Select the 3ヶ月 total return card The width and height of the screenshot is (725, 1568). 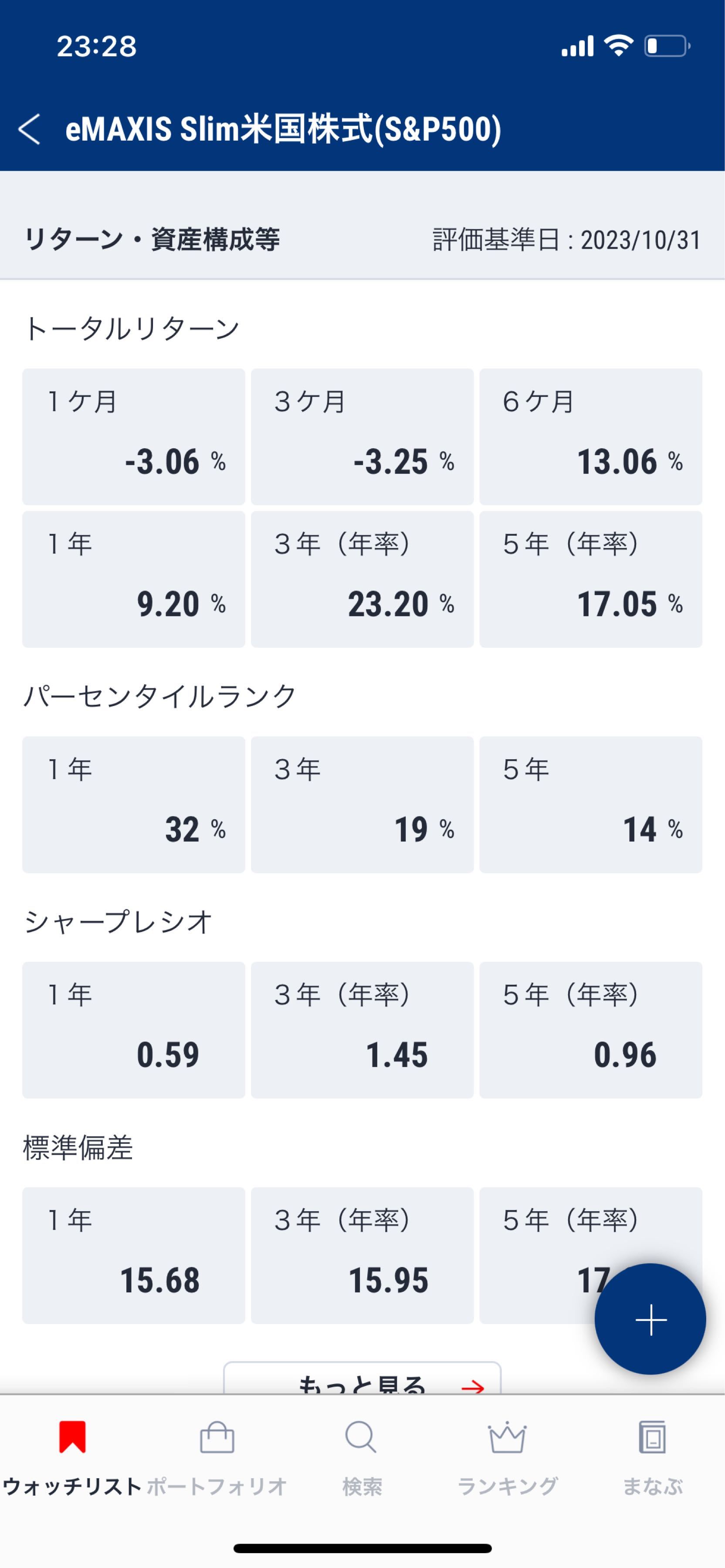(x=362, y=436)
